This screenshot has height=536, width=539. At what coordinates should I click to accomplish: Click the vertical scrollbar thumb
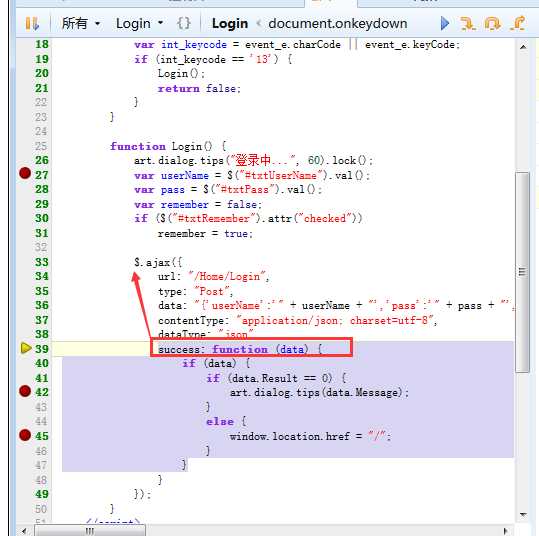[522, 272]
